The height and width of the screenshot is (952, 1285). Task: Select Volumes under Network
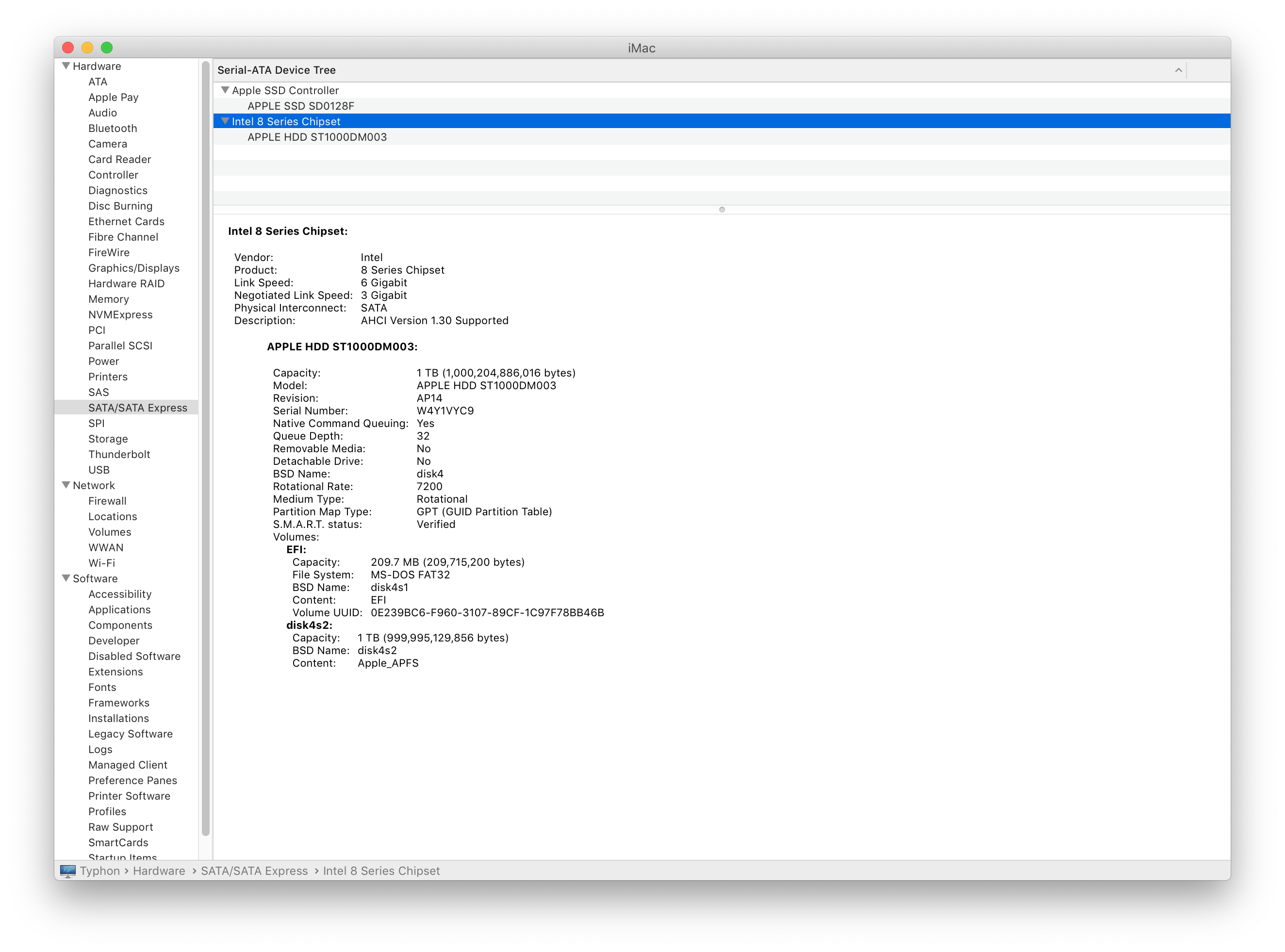click(110, 532)
